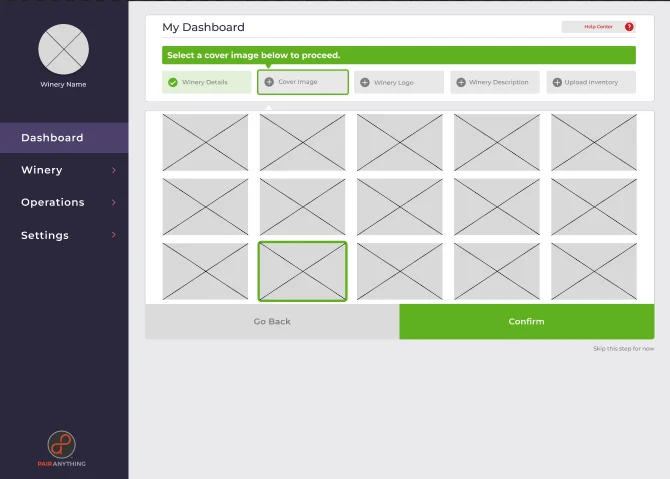The height and width of the screenshot is (479, 670).
Task: Expand the Settings menu chevron
Action: point(114,235)
